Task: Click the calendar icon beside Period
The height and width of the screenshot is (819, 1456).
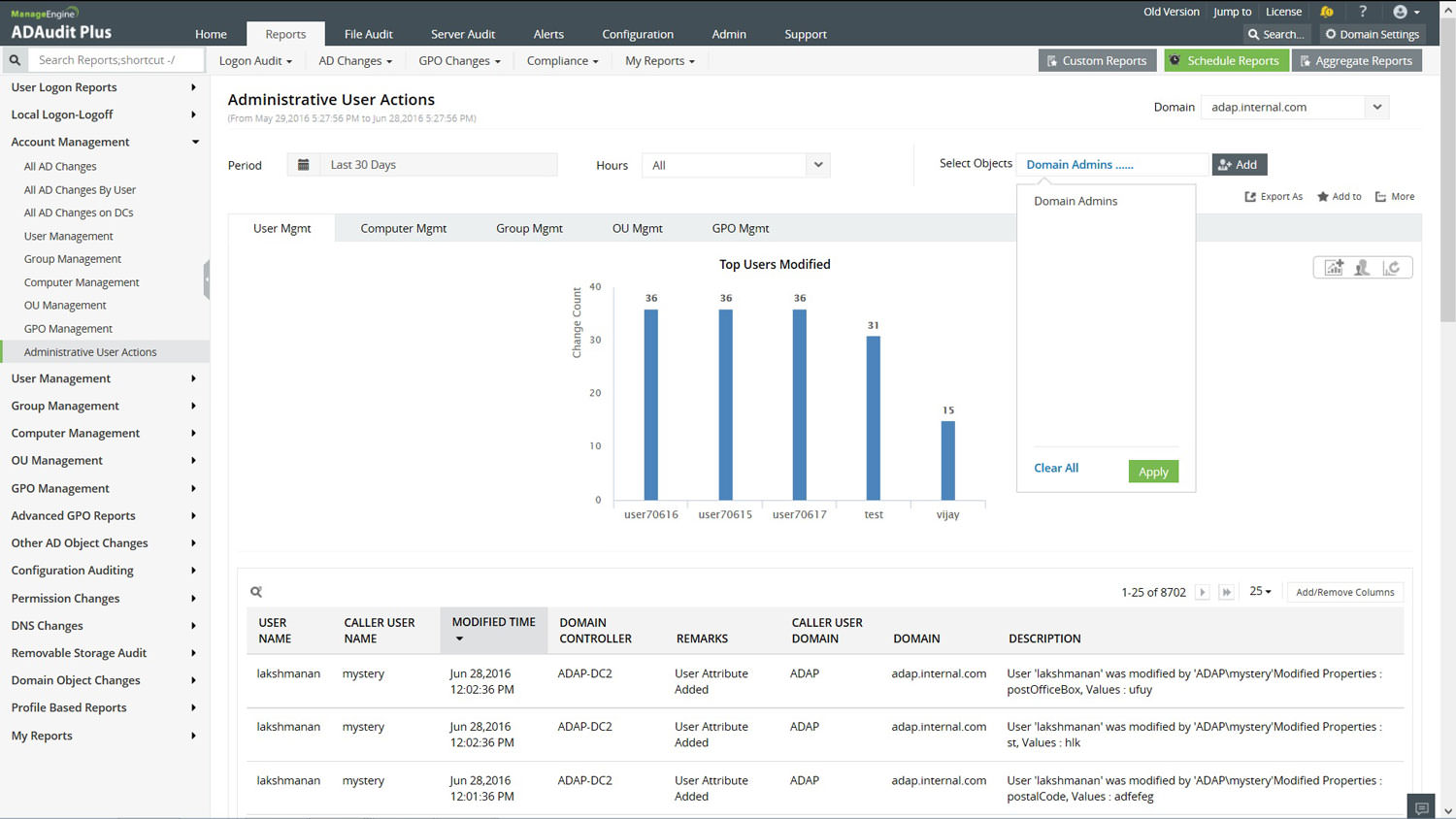Action: coord(303,165)
